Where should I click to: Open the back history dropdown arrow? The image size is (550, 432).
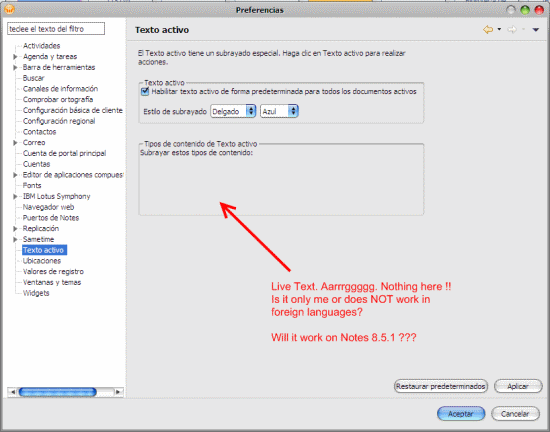[499, 29]
